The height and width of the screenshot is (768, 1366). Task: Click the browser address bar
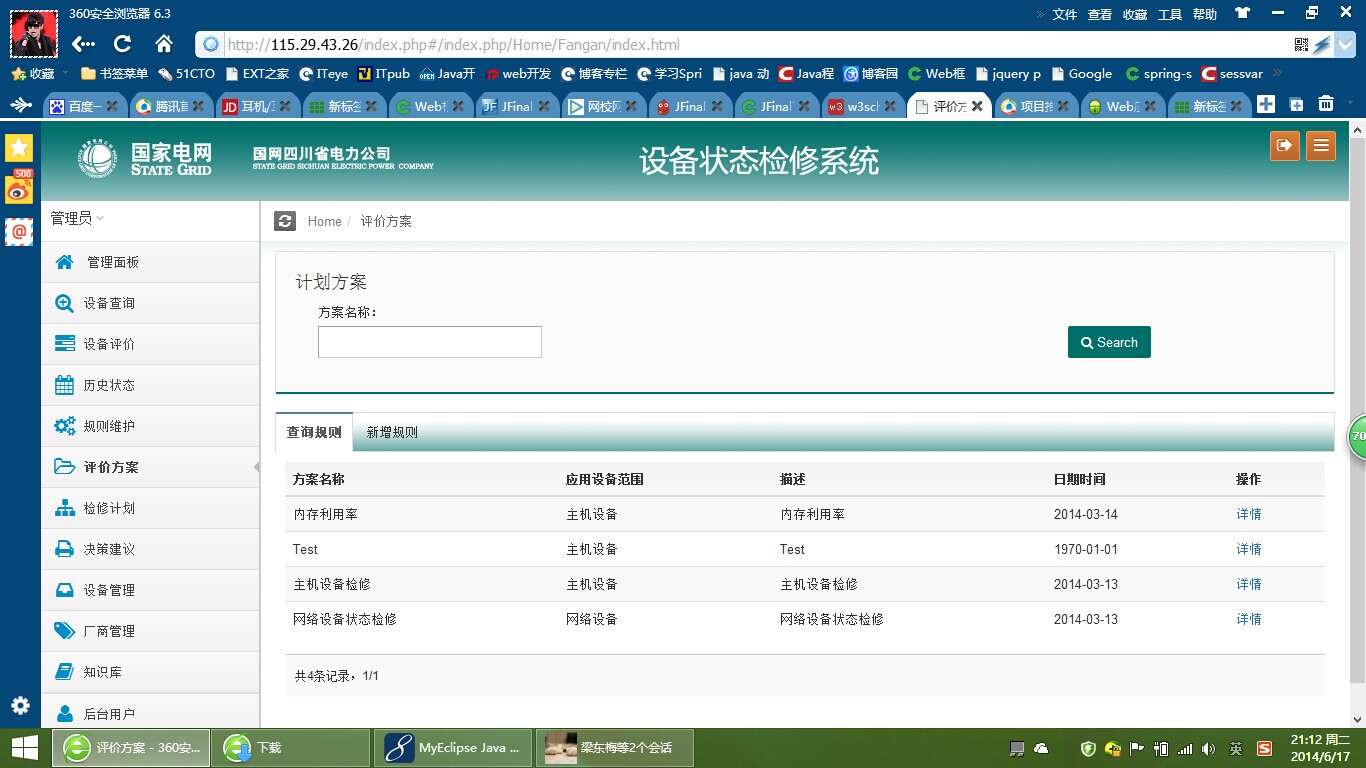[740, 45]
